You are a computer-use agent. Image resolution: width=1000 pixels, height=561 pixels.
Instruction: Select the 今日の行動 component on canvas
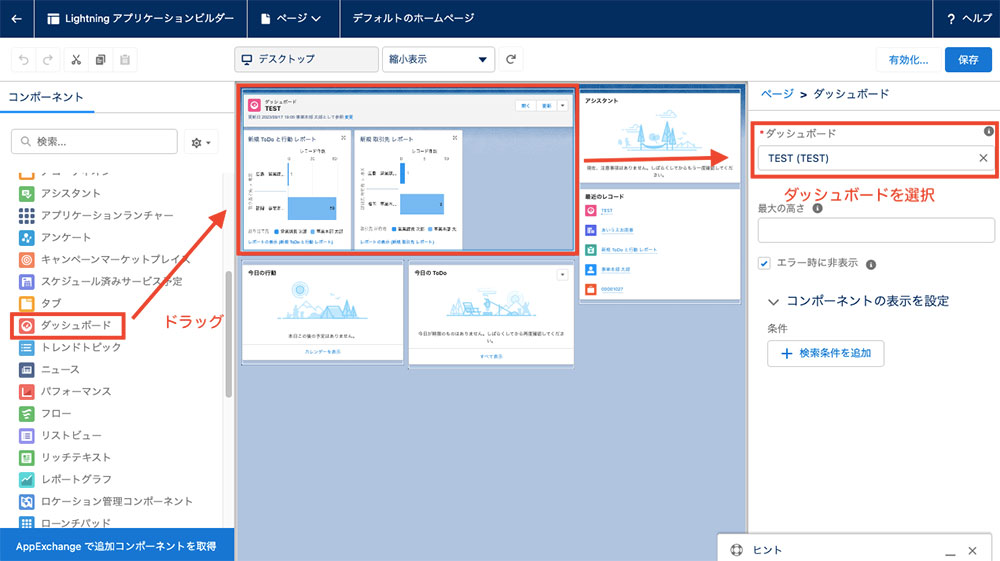coord(323,312)
